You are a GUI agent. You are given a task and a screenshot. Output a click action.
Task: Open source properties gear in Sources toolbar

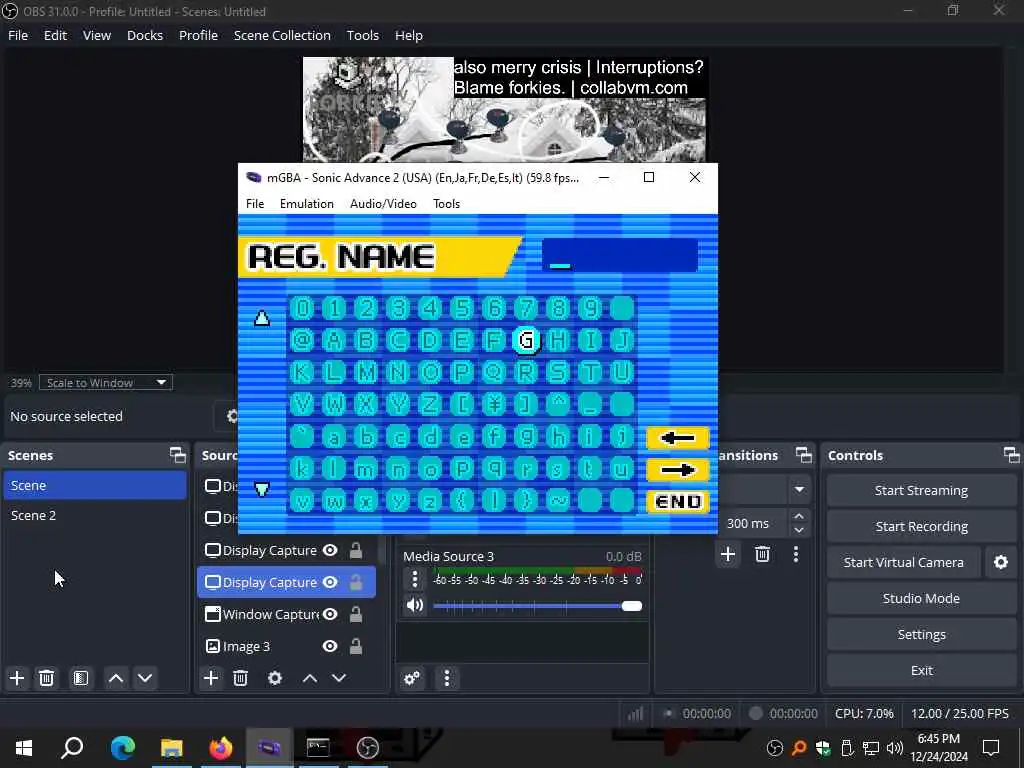(275, 678)
